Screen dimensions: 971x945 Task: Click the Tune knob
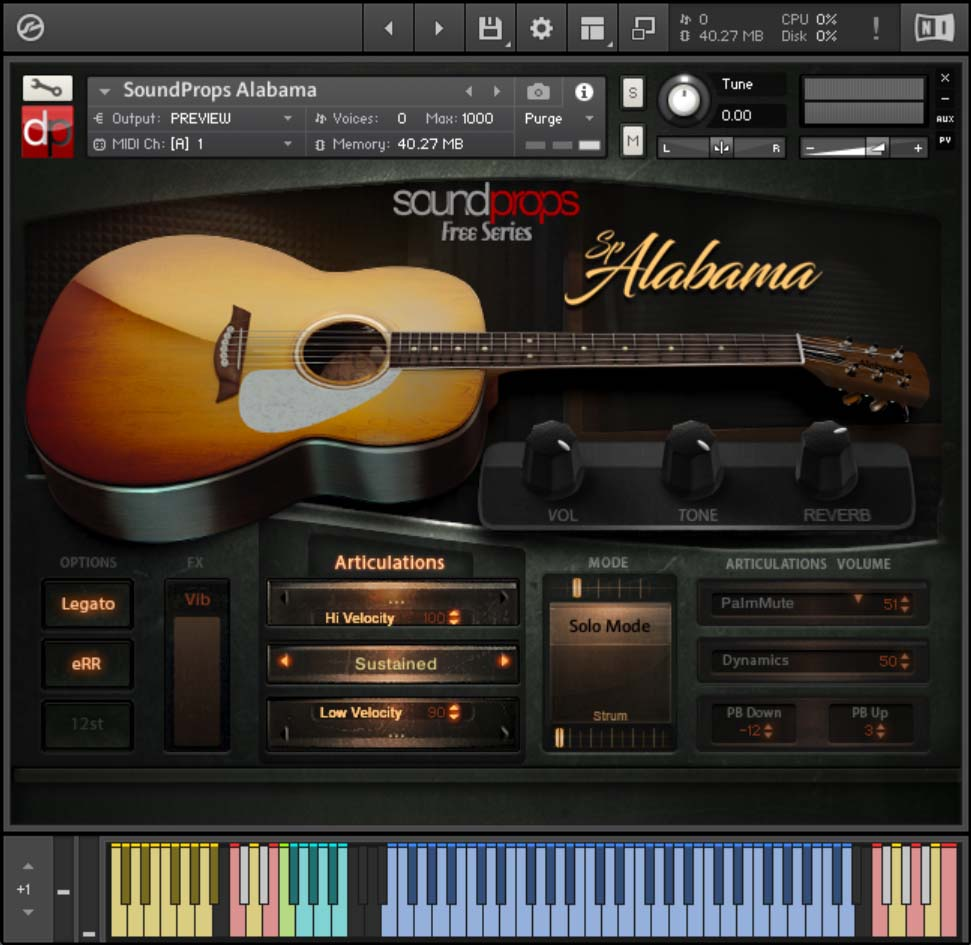click(684, 100)
